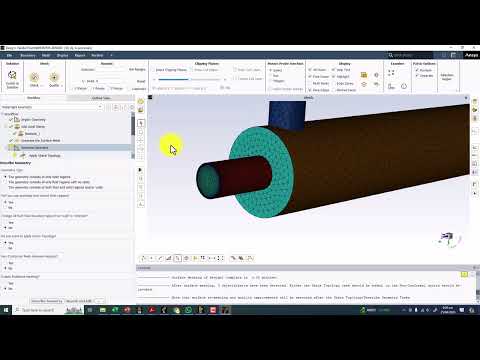
Task: Open Task View from the taskbar
Action: coord(90,310)
